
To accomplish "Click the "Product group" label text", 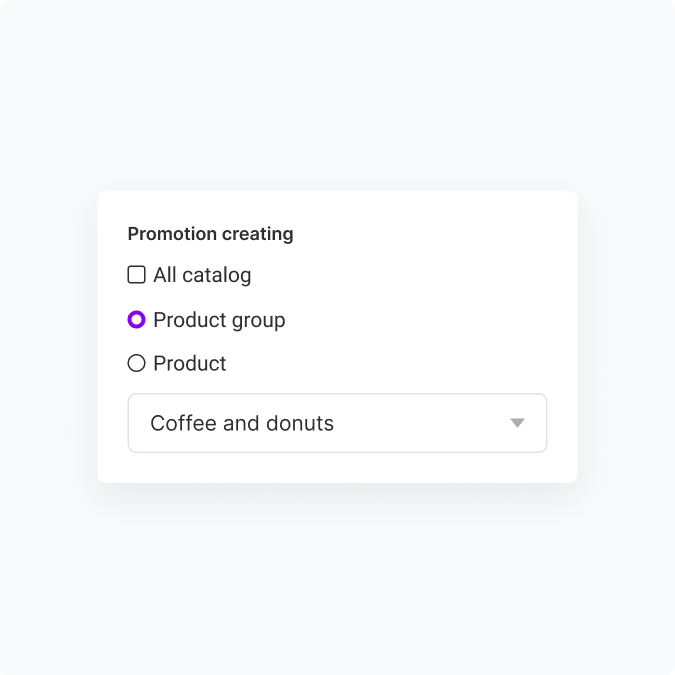I will (x=219, y=320).
